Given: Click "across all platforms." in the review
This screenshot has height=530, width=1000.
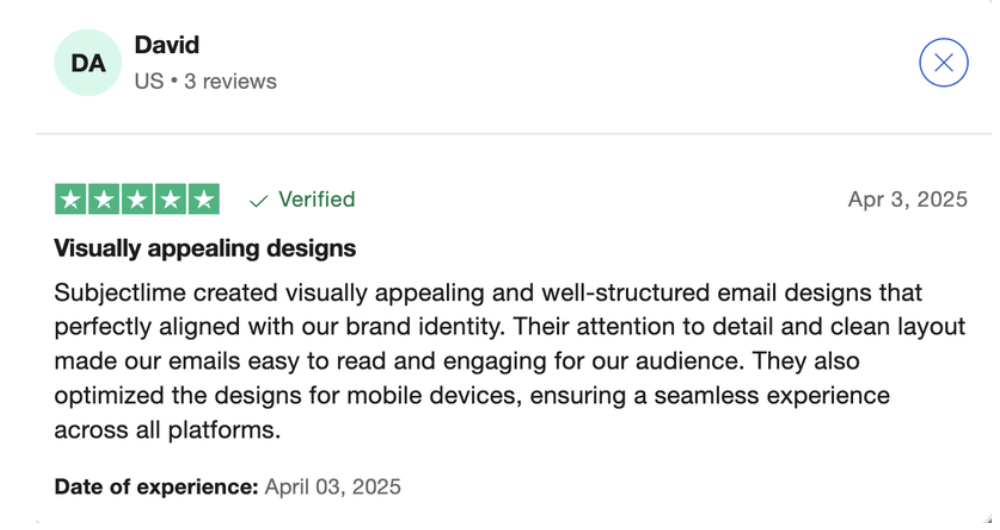Looking at the screenshot, I should click(x=168, y=430).
